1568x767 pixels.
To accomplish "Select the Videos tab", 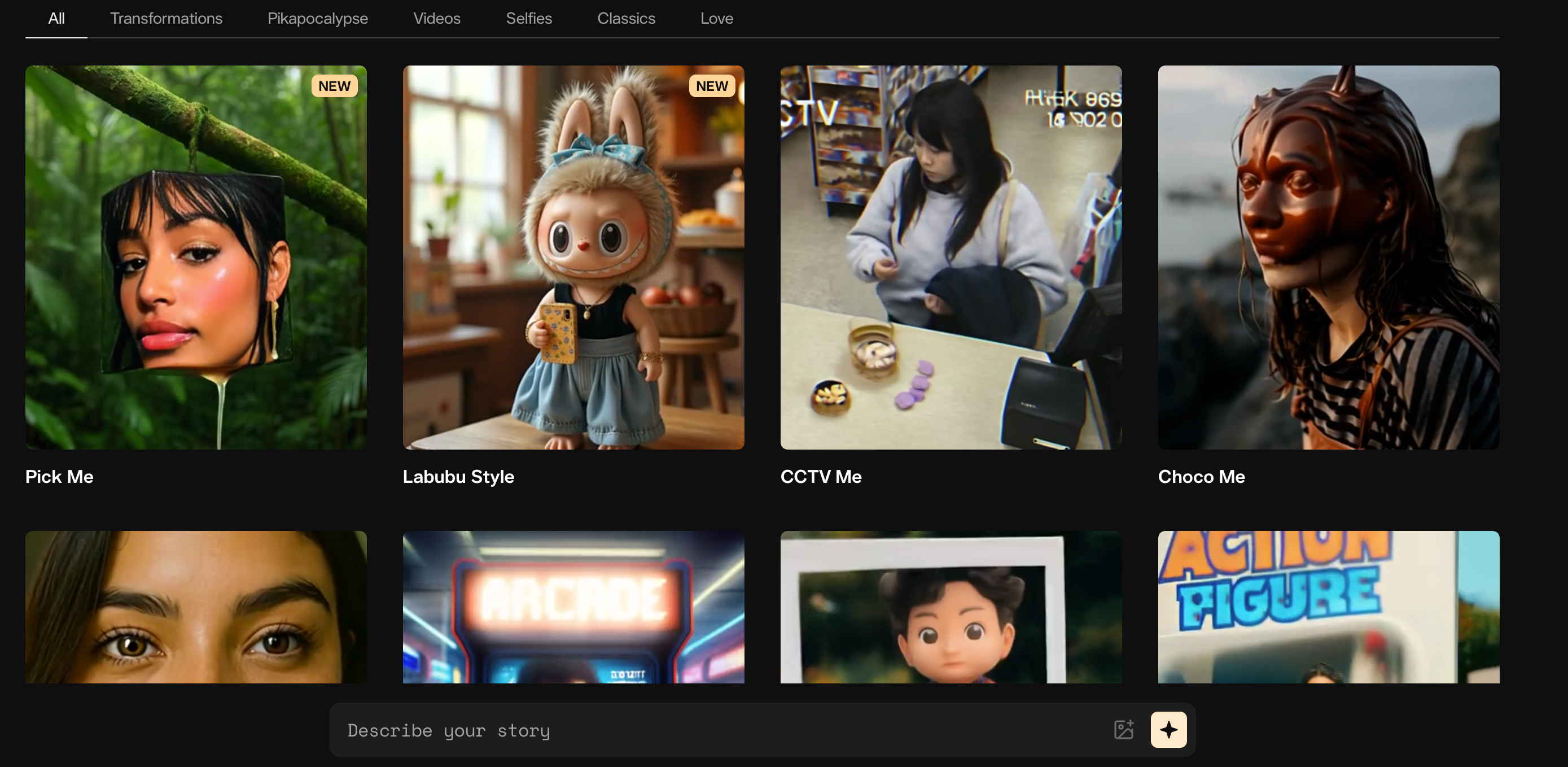I will tap(436, 18).
